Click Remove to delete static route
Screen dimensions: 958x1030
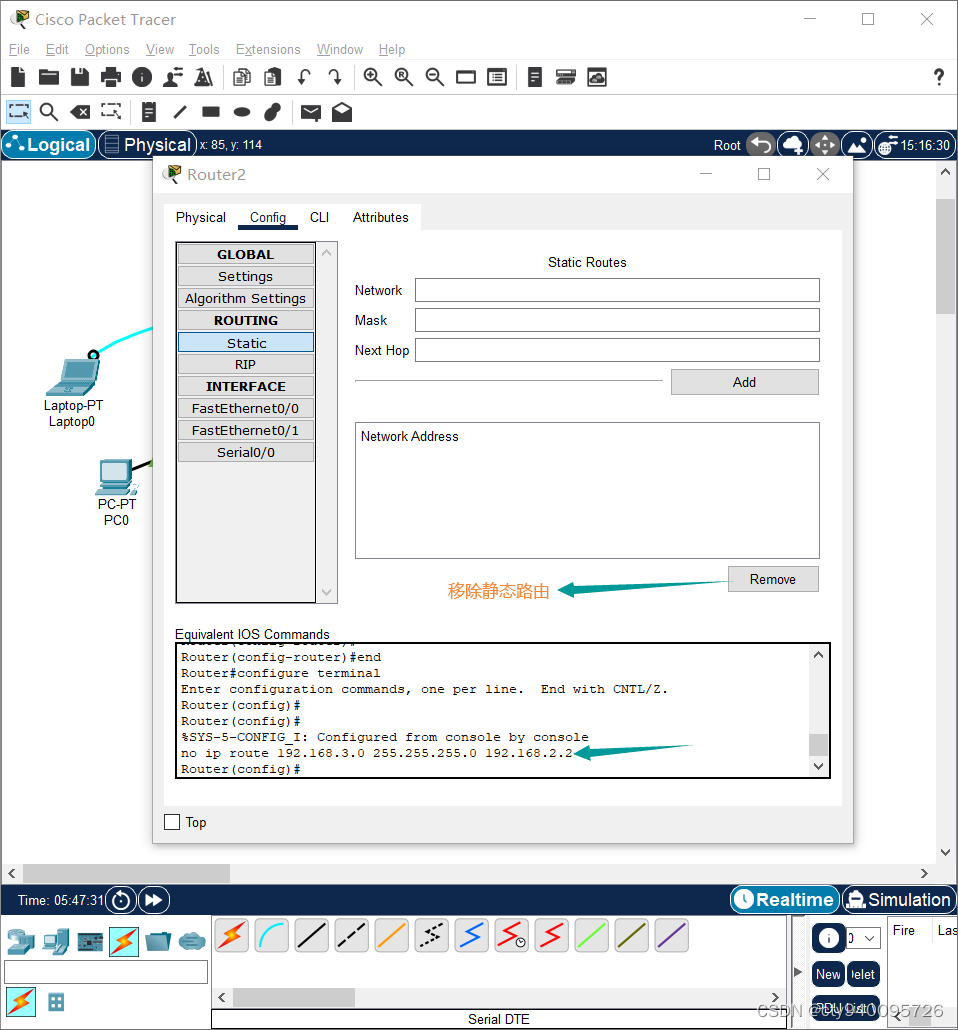(773, 579)
